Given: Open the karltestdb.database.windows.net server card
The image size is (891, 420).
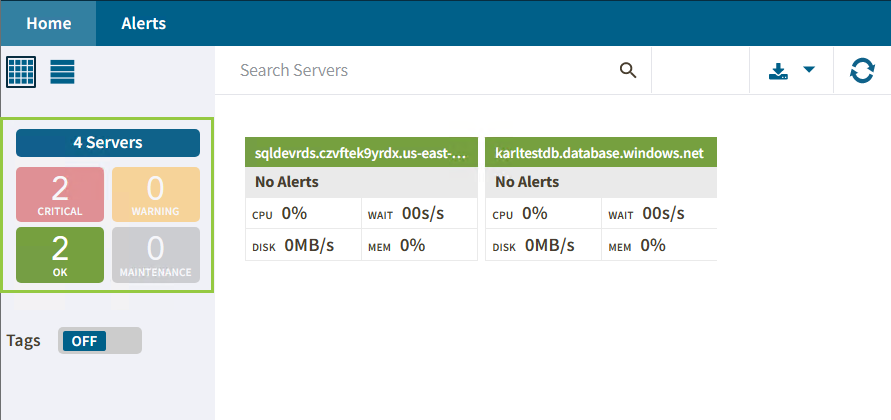Looking at the screenshot, I should [600, 153].
